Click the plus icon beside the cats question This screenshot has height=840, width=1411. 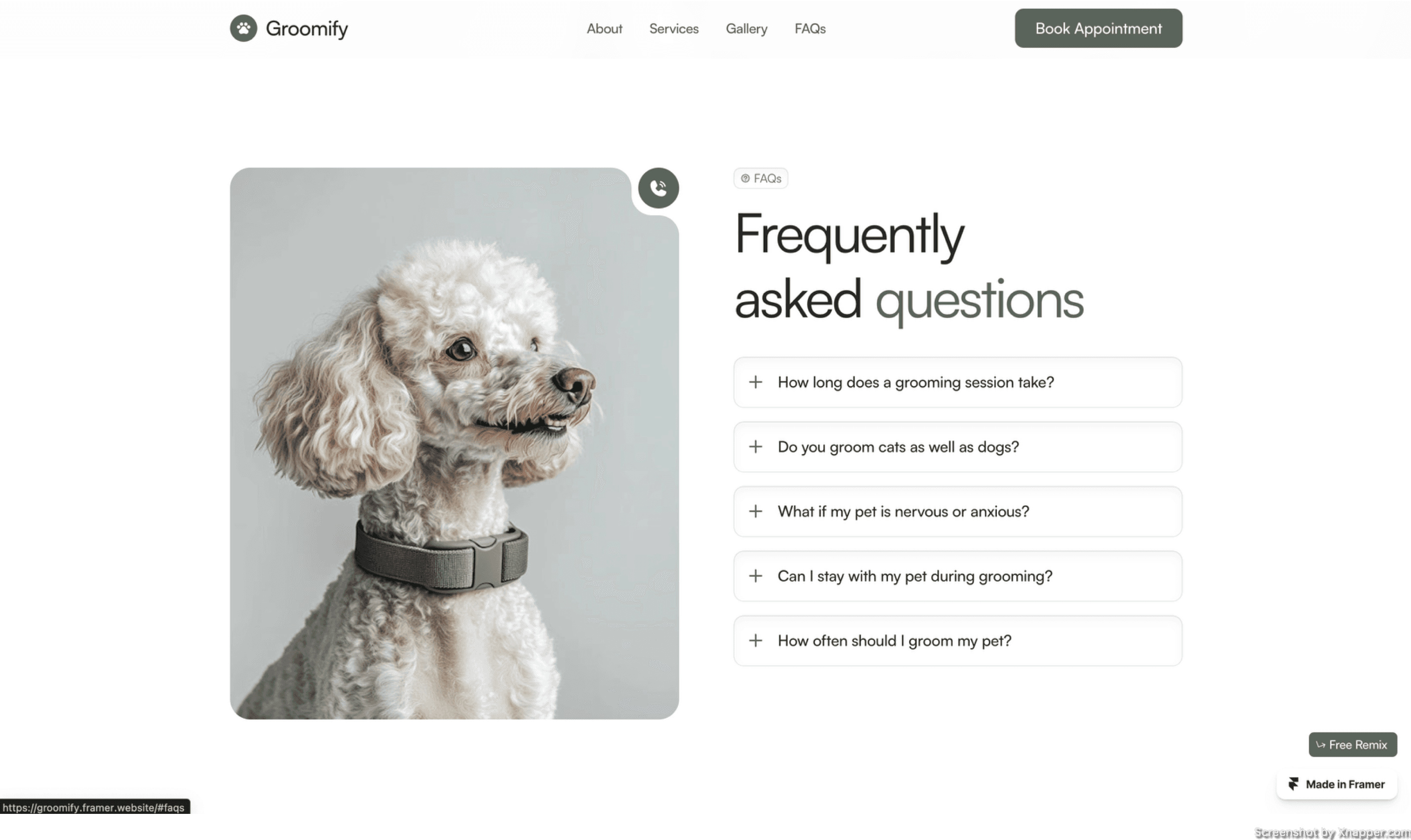(x=755, y=447)
